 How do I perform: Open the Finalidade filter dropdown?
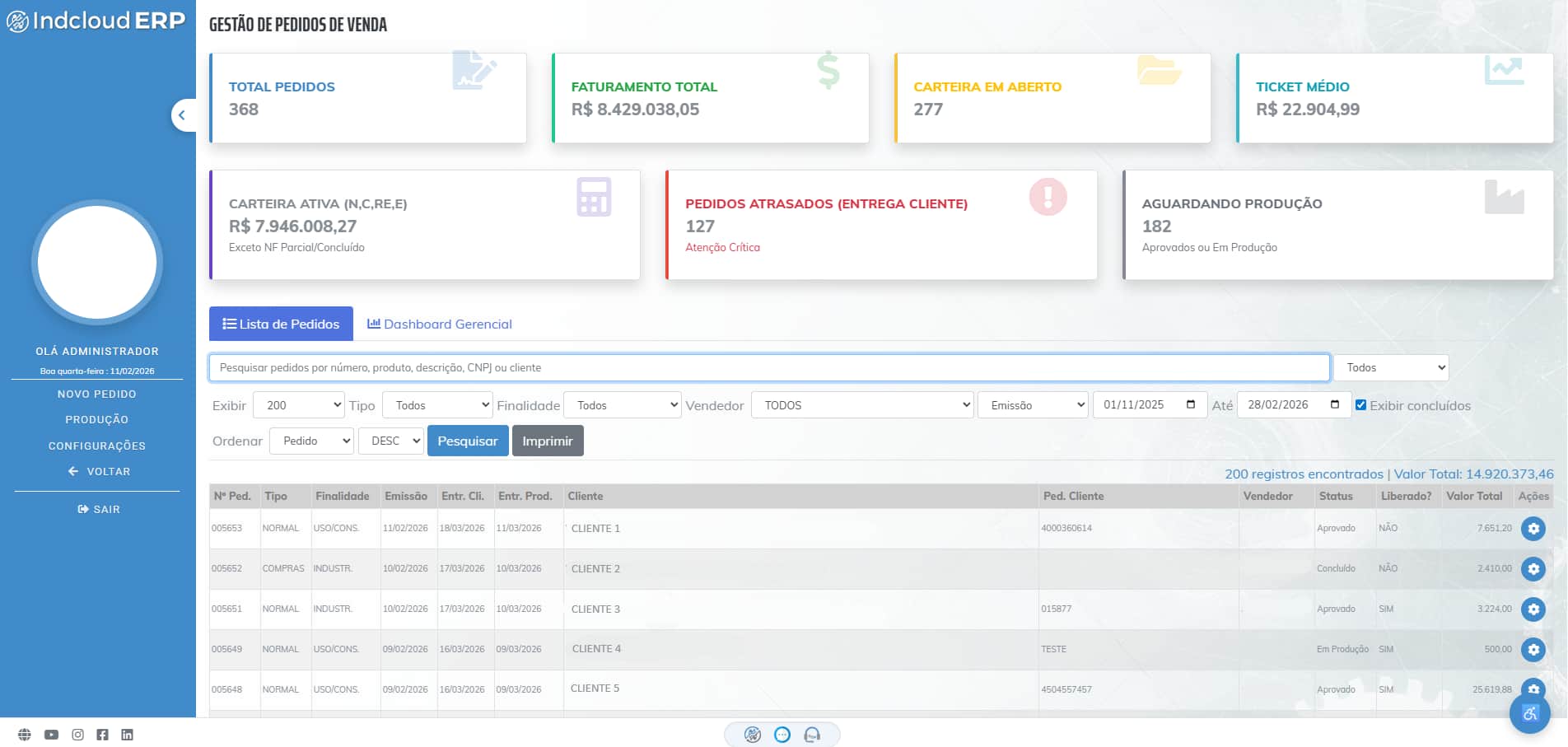pos(623,405)
